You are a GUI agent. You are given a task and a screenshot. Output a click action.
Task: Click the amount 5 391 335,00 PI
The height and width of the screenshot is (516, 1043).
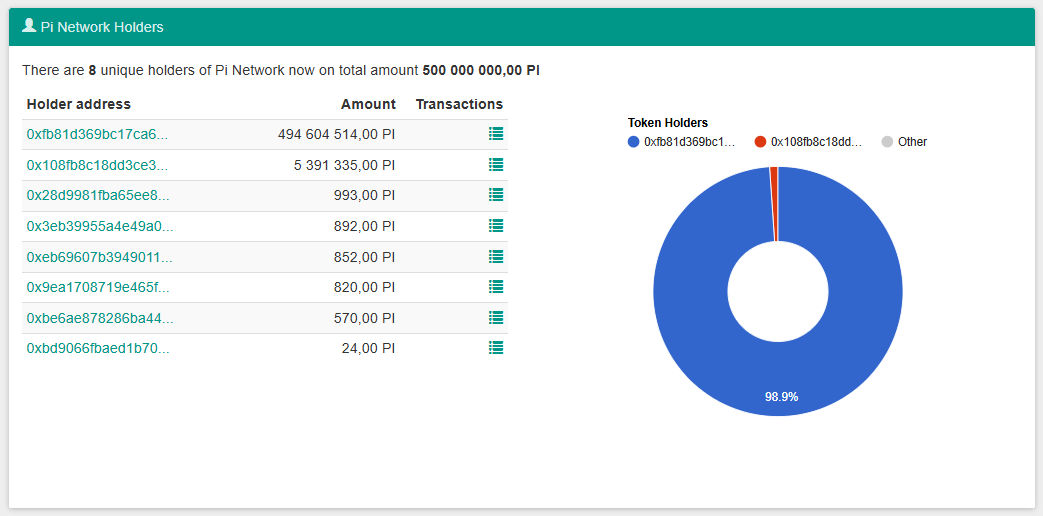pyautogui.click(x=345, y=165)
